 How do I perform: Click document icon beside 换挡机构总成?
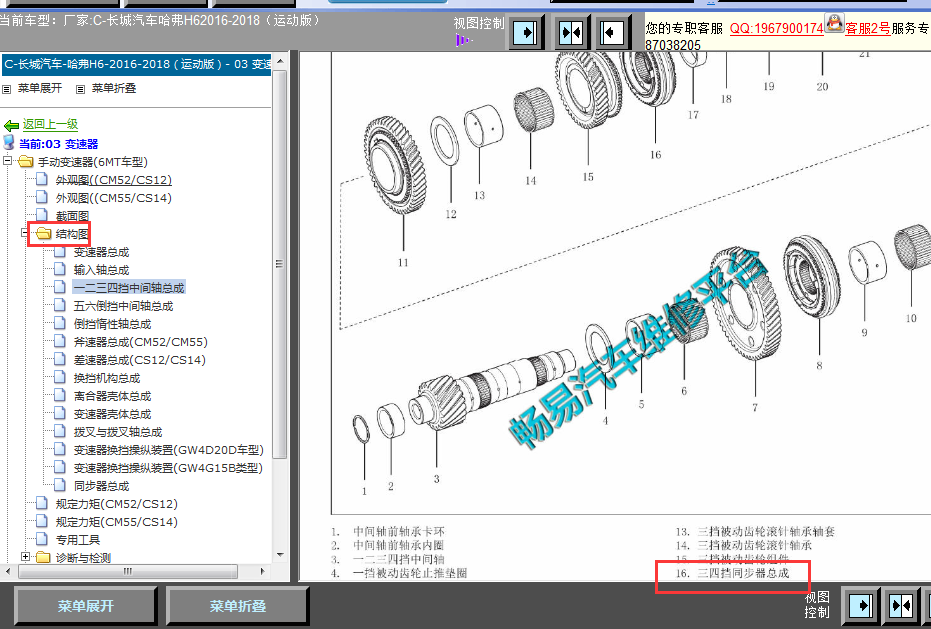[60, 377]
